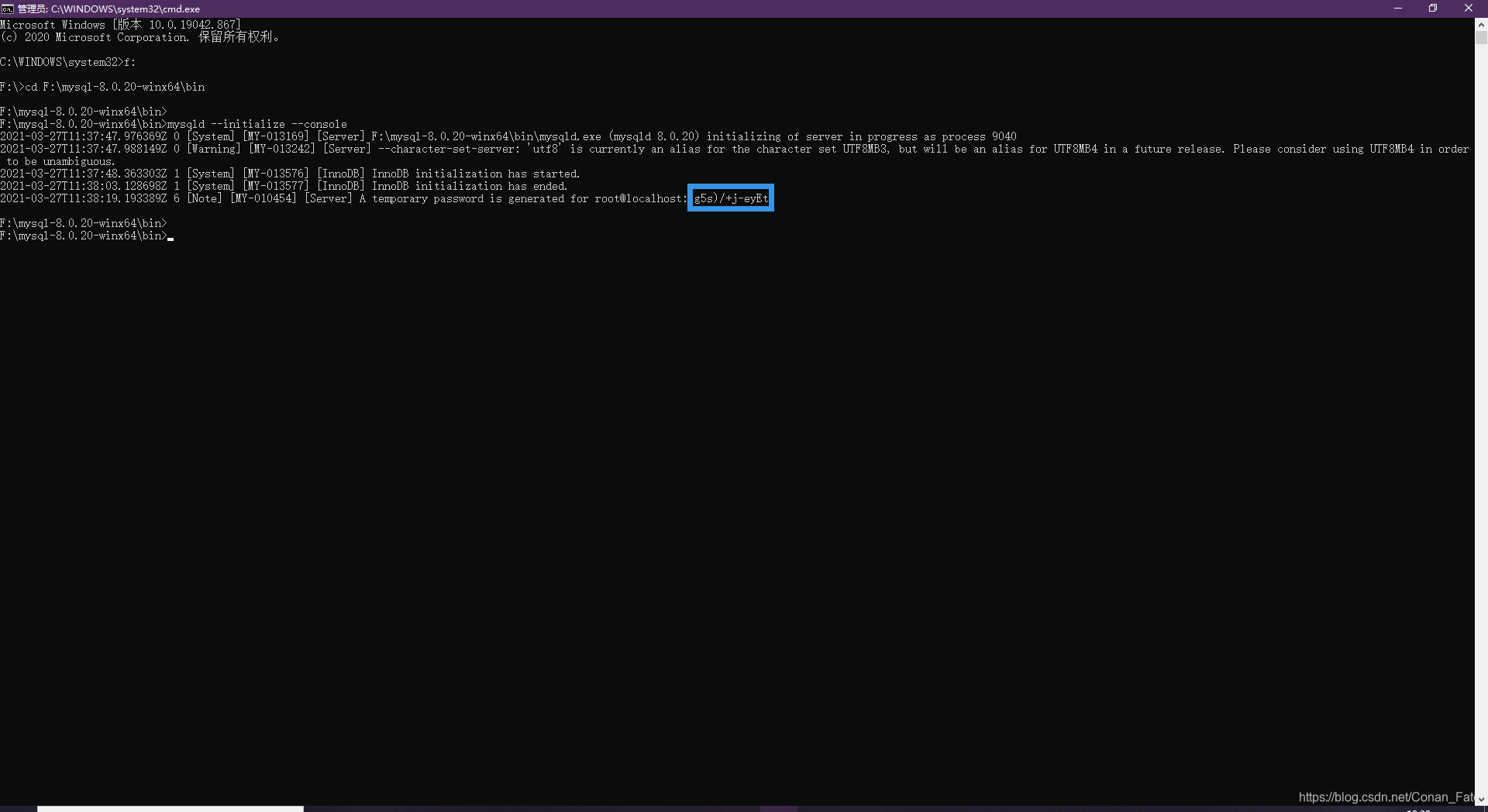Click 'InnoDB initialization has started.' text
The image size is (1488, 812).
[x=476, y=174]
